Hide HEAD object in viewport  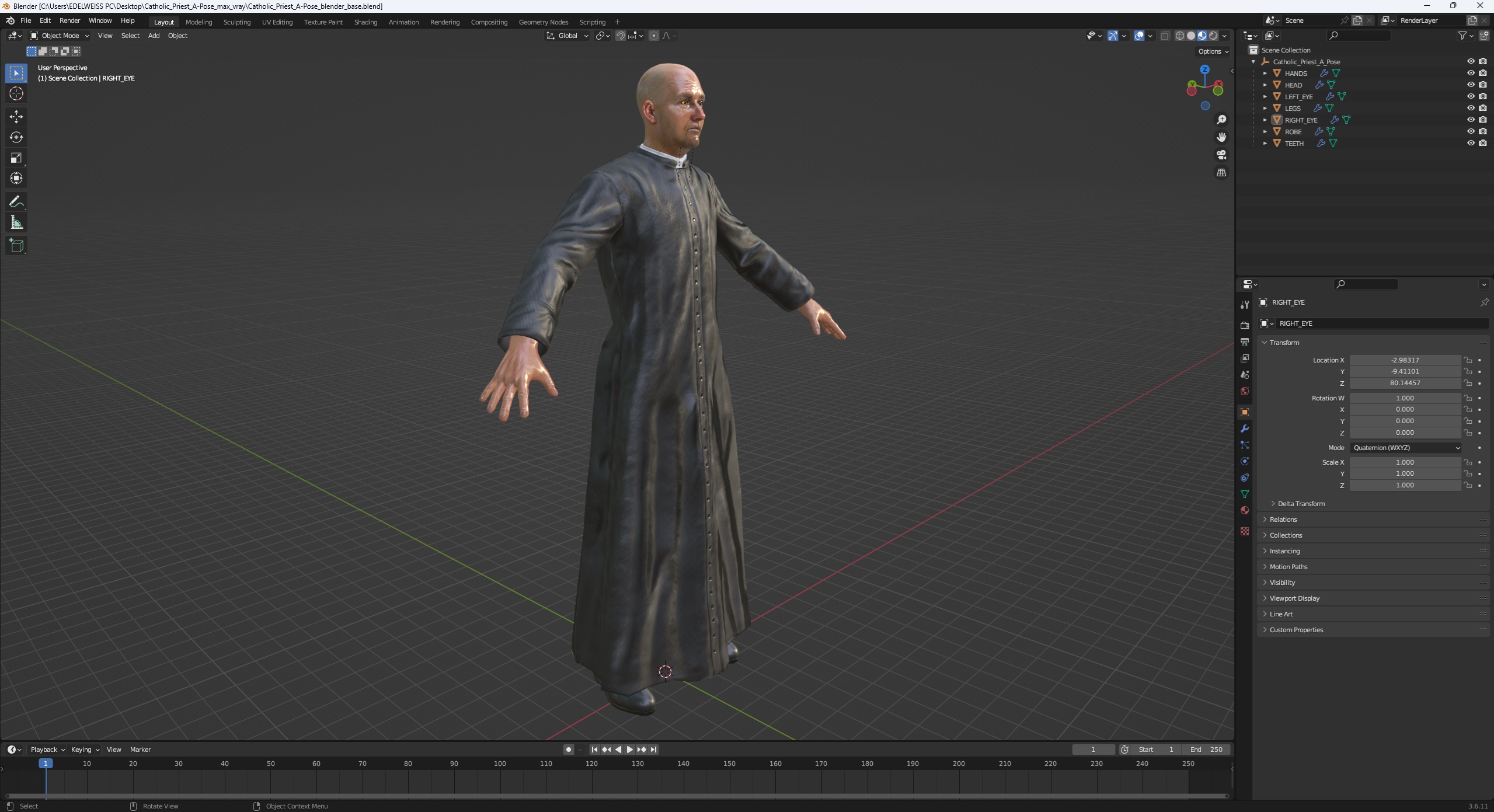coord(1471,85)
